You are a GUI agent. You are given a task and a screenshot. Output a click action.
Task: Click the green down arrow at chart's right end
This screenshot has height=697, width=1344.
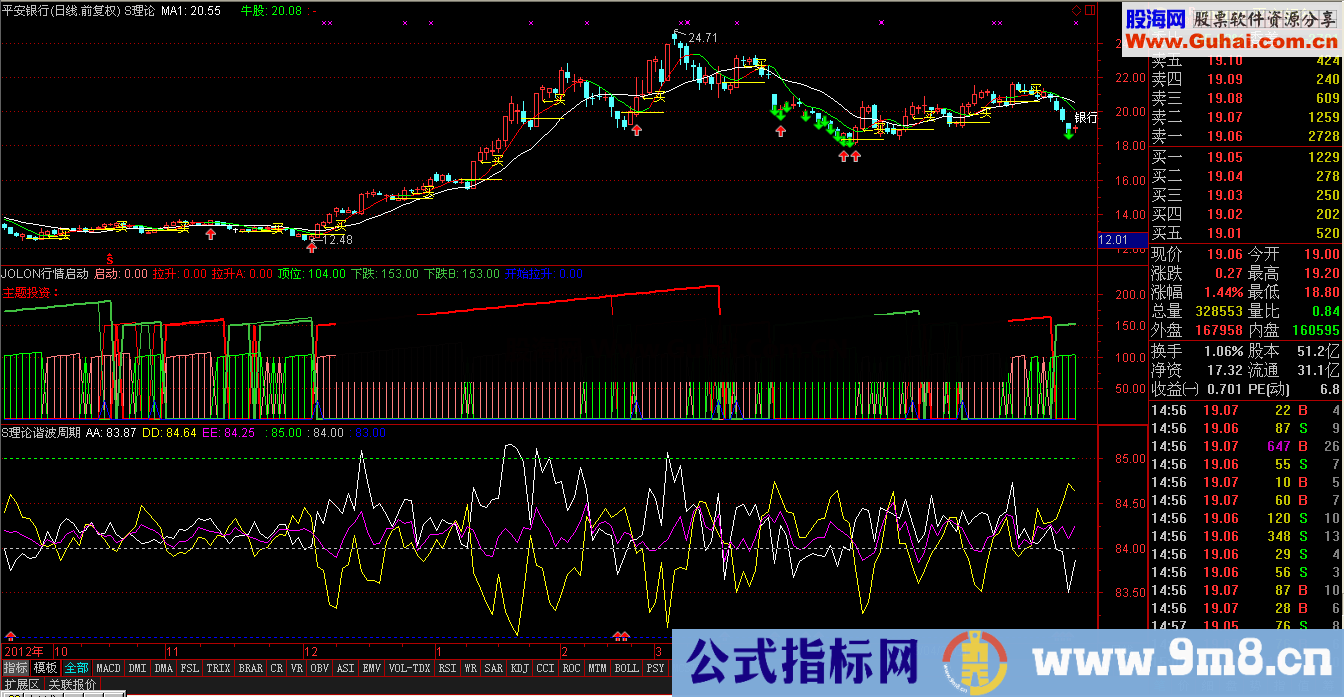pos(1068,134)
